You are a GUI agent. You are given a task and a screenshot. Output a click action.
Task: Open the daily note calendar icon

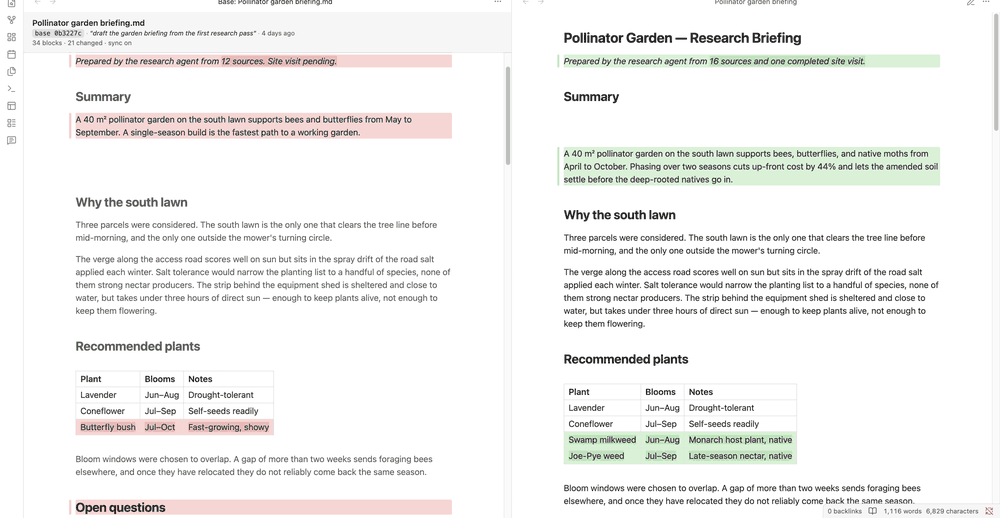11,54
